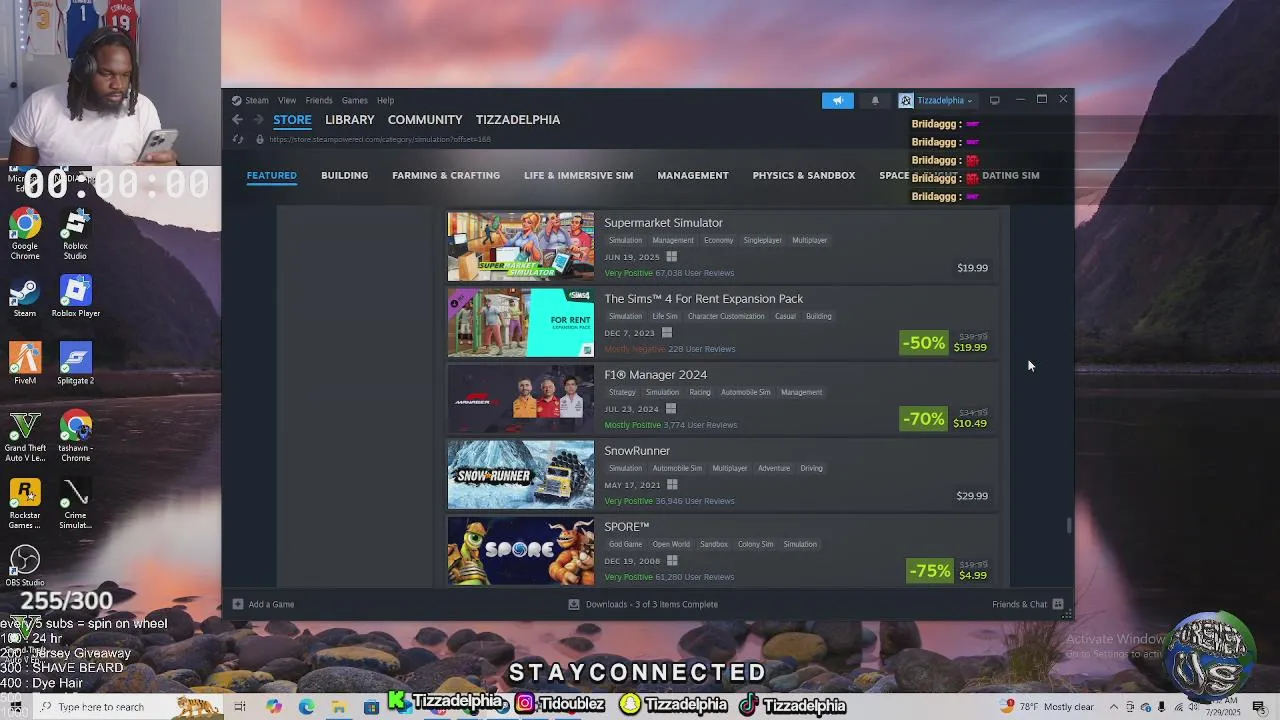Open the Downloads status bar
This screenshot has height=720, width=1280.
pyautogui.click(x=643, y=604)
